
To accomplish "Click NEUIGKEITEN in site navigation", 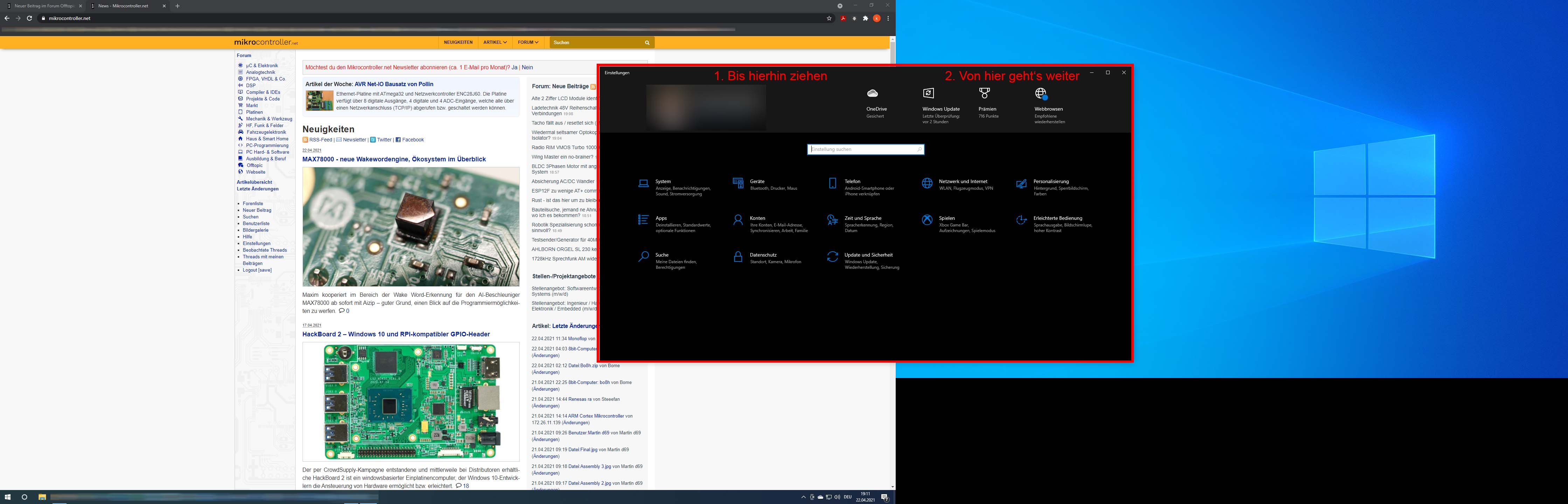I will tap(458, 43).
